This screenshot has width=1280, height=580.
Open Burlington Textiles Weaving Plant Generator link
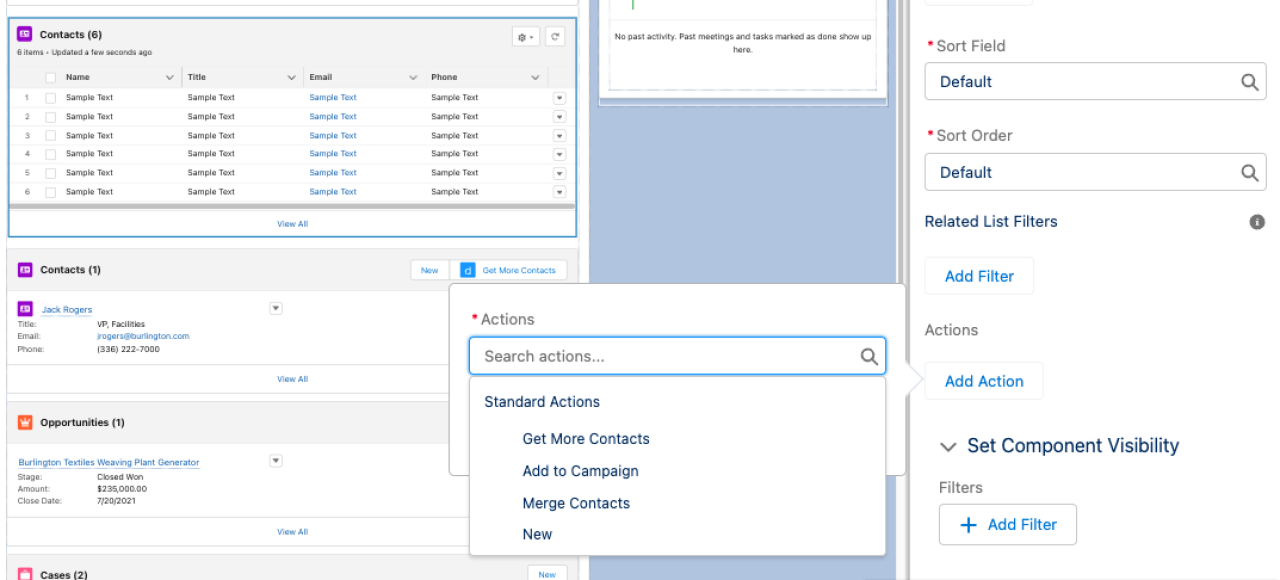[x=109, y=462]
